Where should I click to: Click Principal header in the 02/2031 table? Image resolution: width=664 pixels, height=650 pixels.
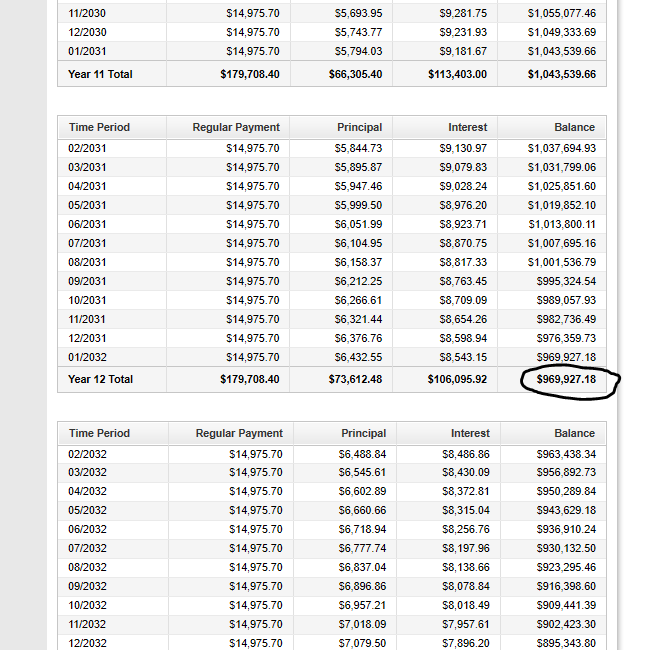(360, 127)
